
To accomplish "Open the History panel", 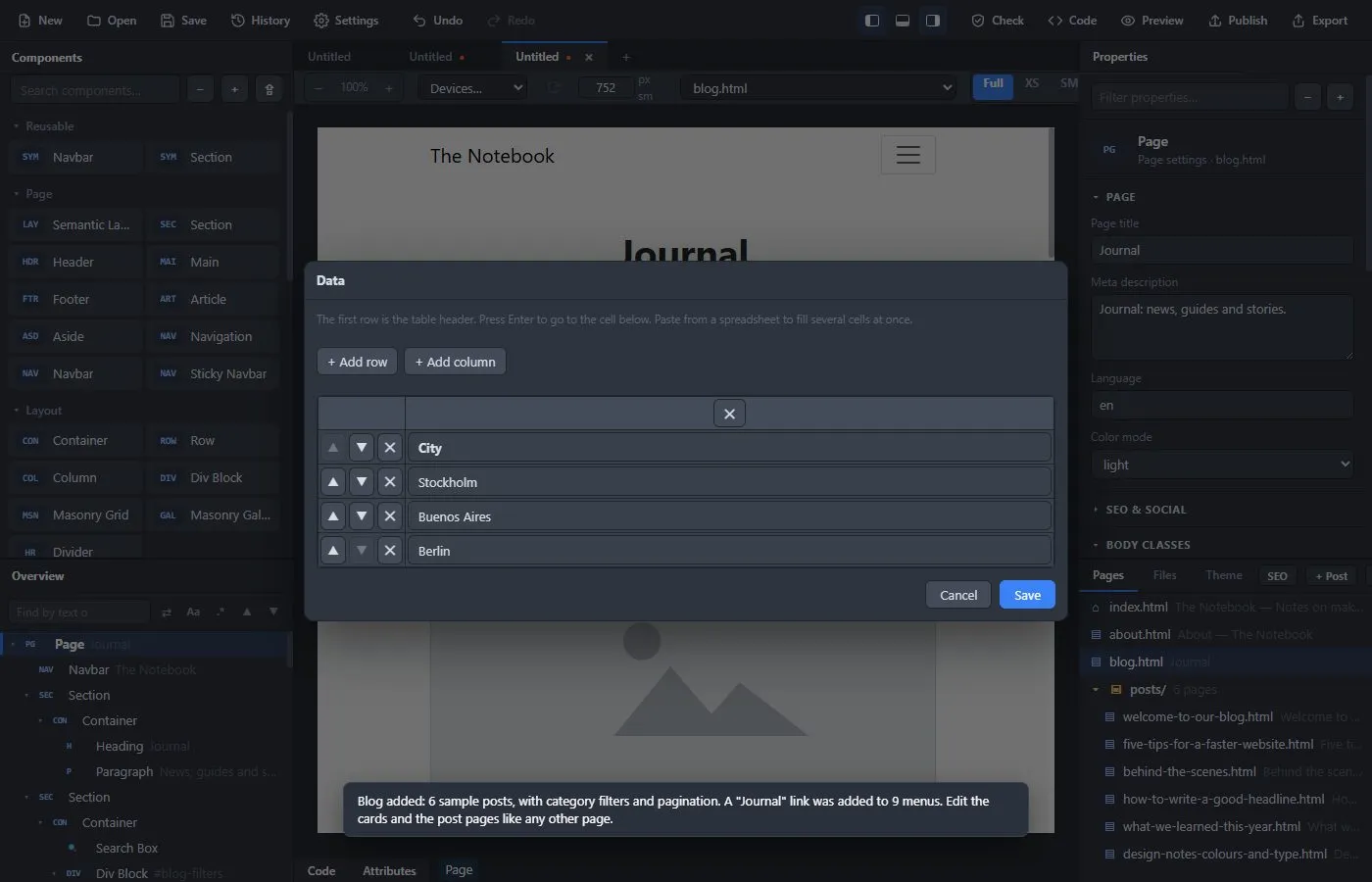I will click(x=261, y=21).
